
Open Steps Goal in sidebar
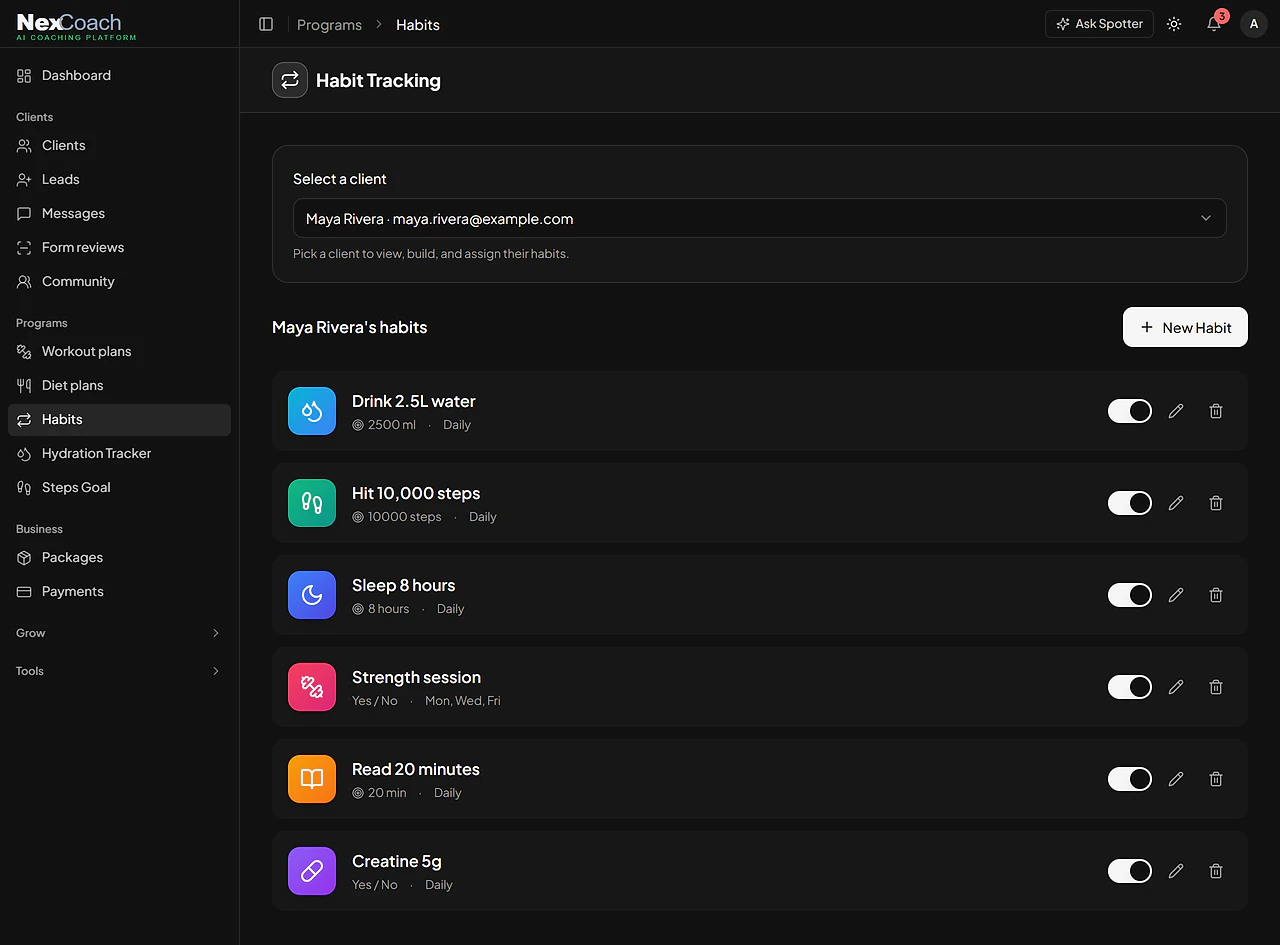(119, 487)
